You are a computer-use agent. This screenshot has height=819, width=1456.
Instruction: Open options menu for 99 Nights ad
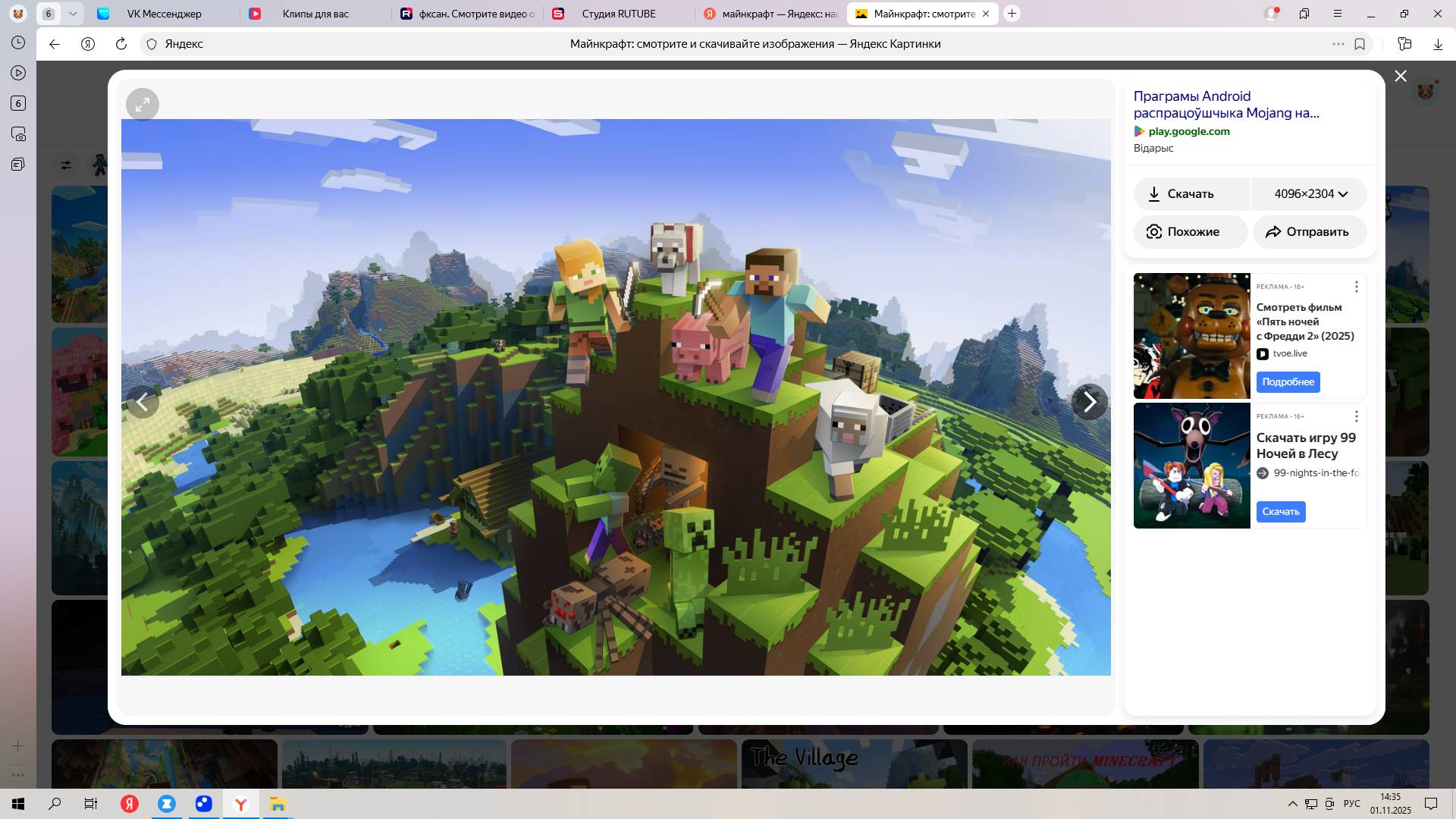[1356, 416]
